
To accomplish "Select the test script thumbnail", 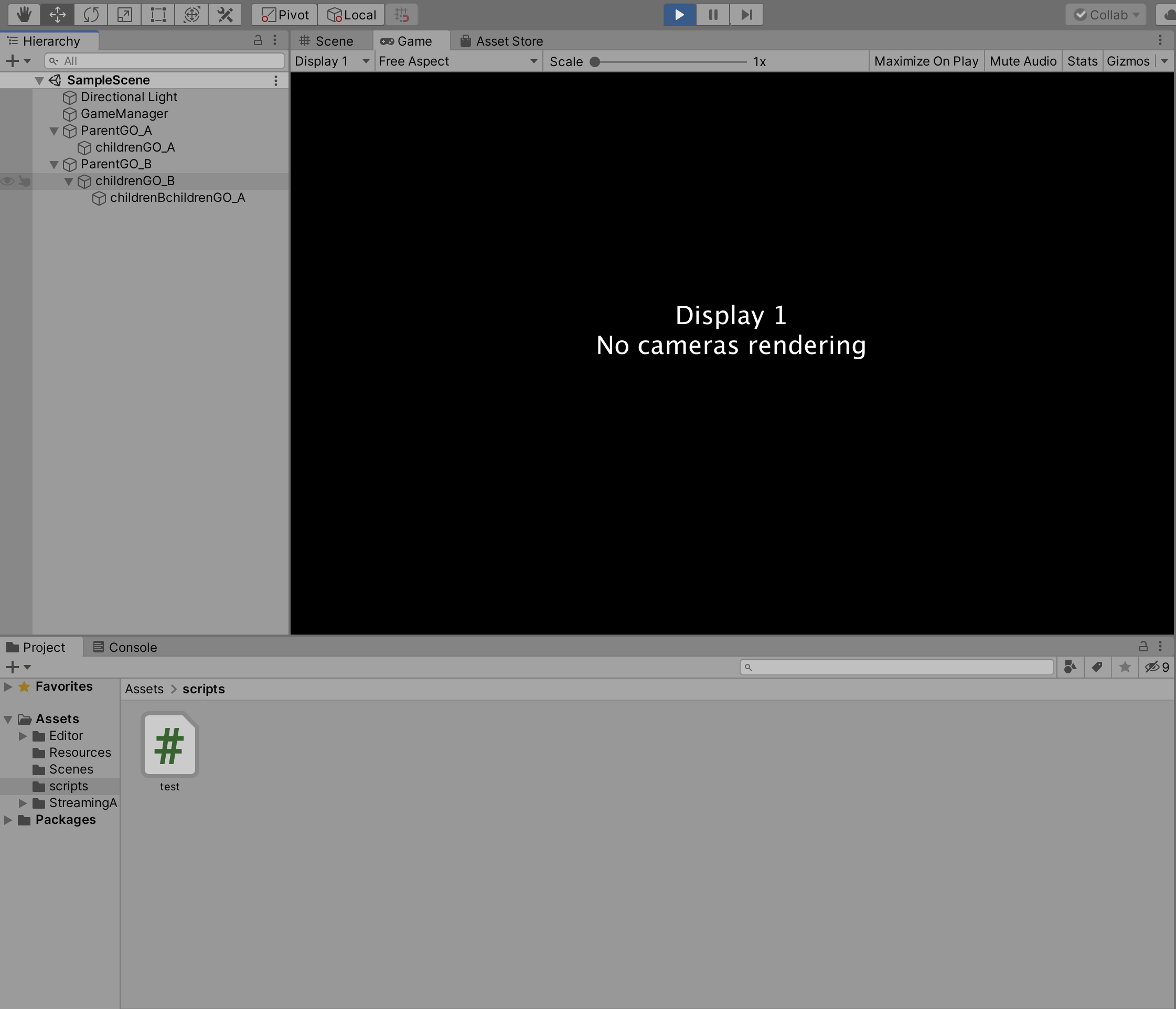I will 169,744.
